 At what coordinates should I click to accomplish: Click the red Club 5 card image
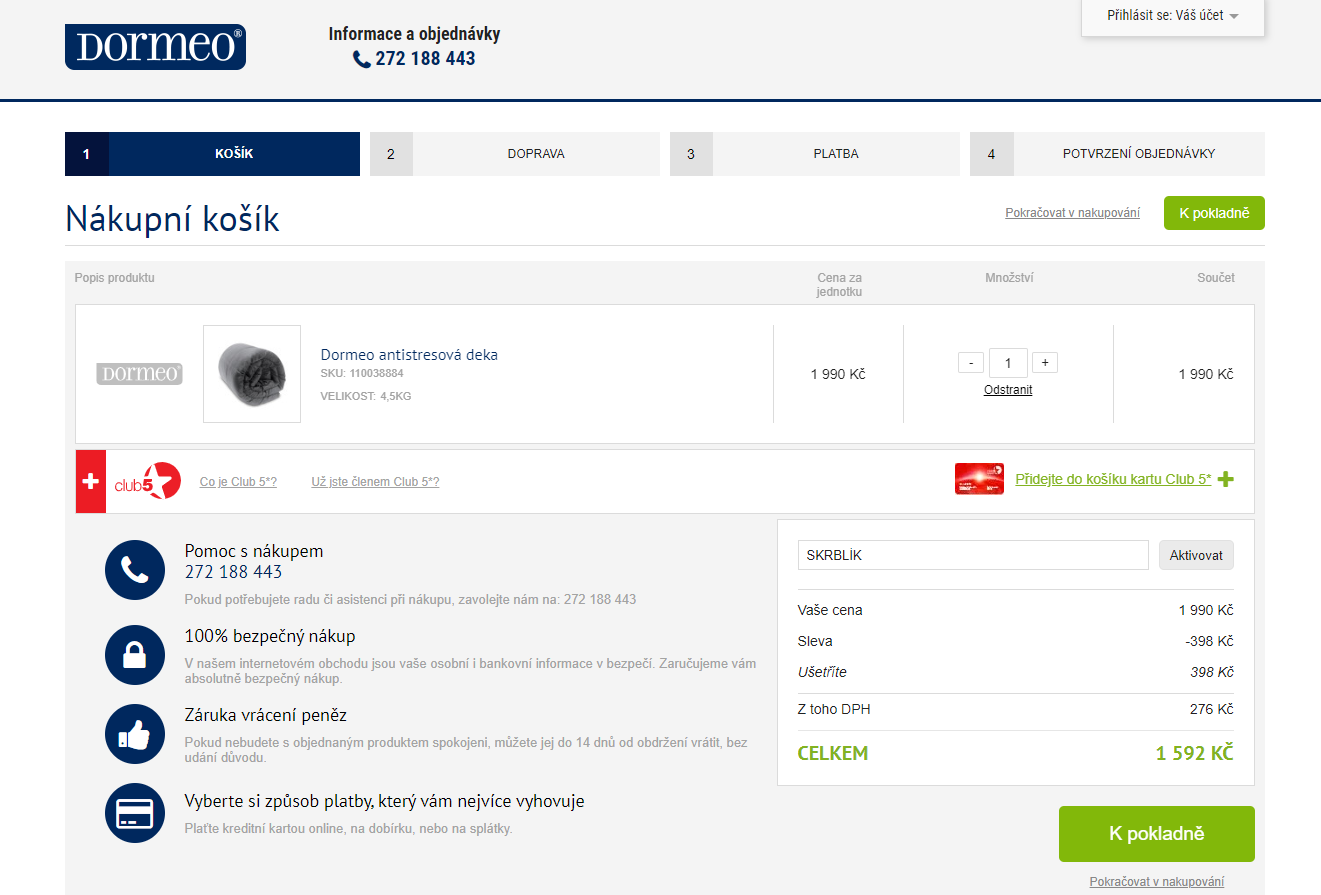pyautogui.click(x=979, y=479)
